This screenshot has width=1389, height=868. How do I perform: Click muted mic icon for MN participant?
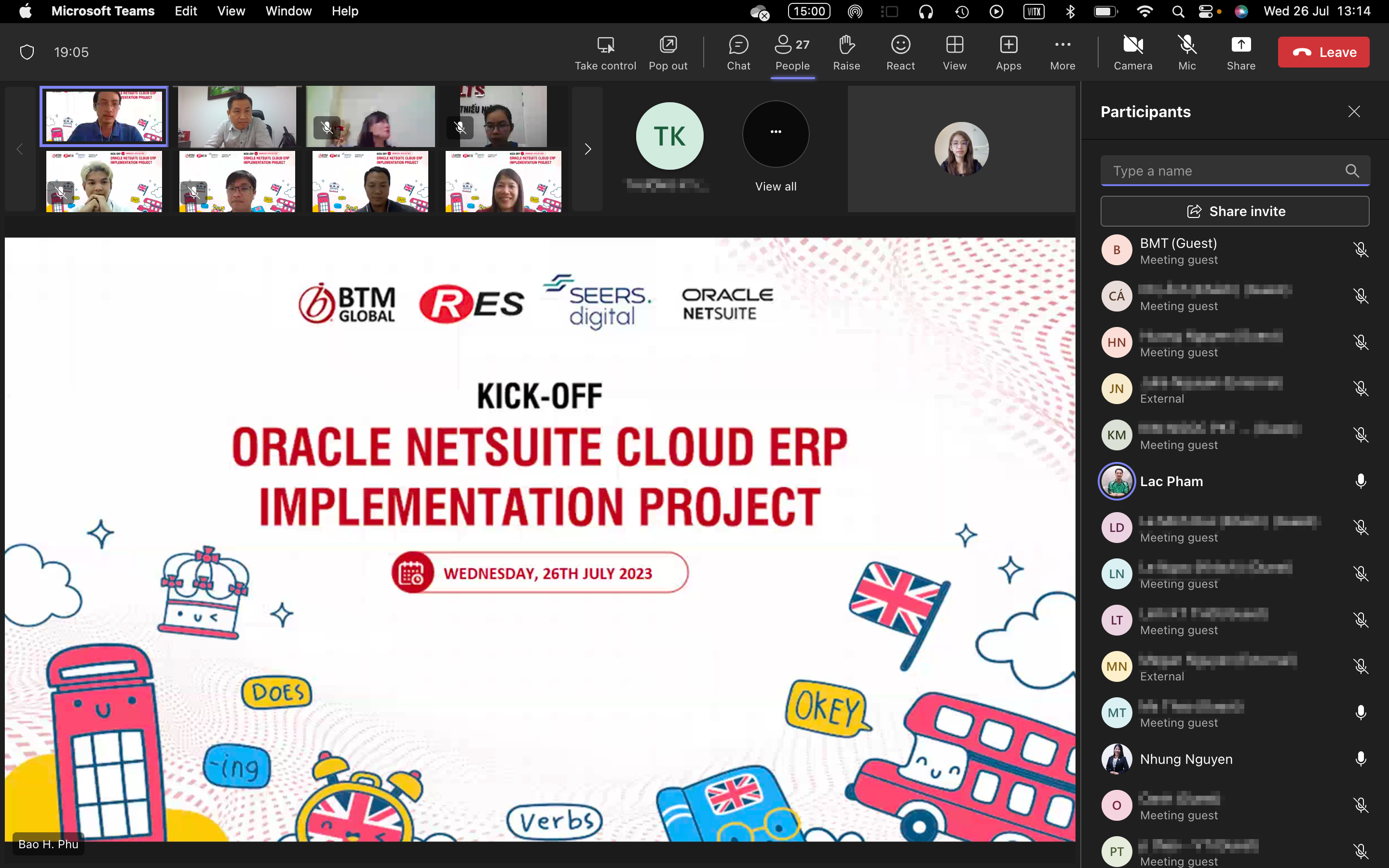1360,666
